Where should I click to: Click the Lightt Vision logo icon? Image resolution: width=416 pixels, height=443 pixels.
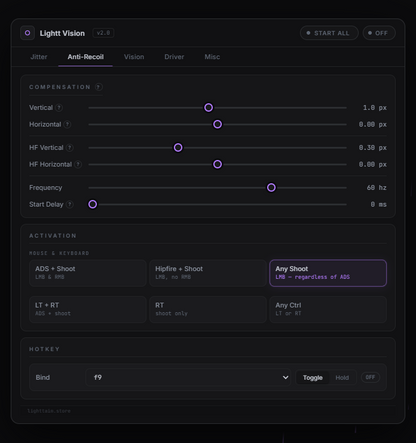[28, 33]
